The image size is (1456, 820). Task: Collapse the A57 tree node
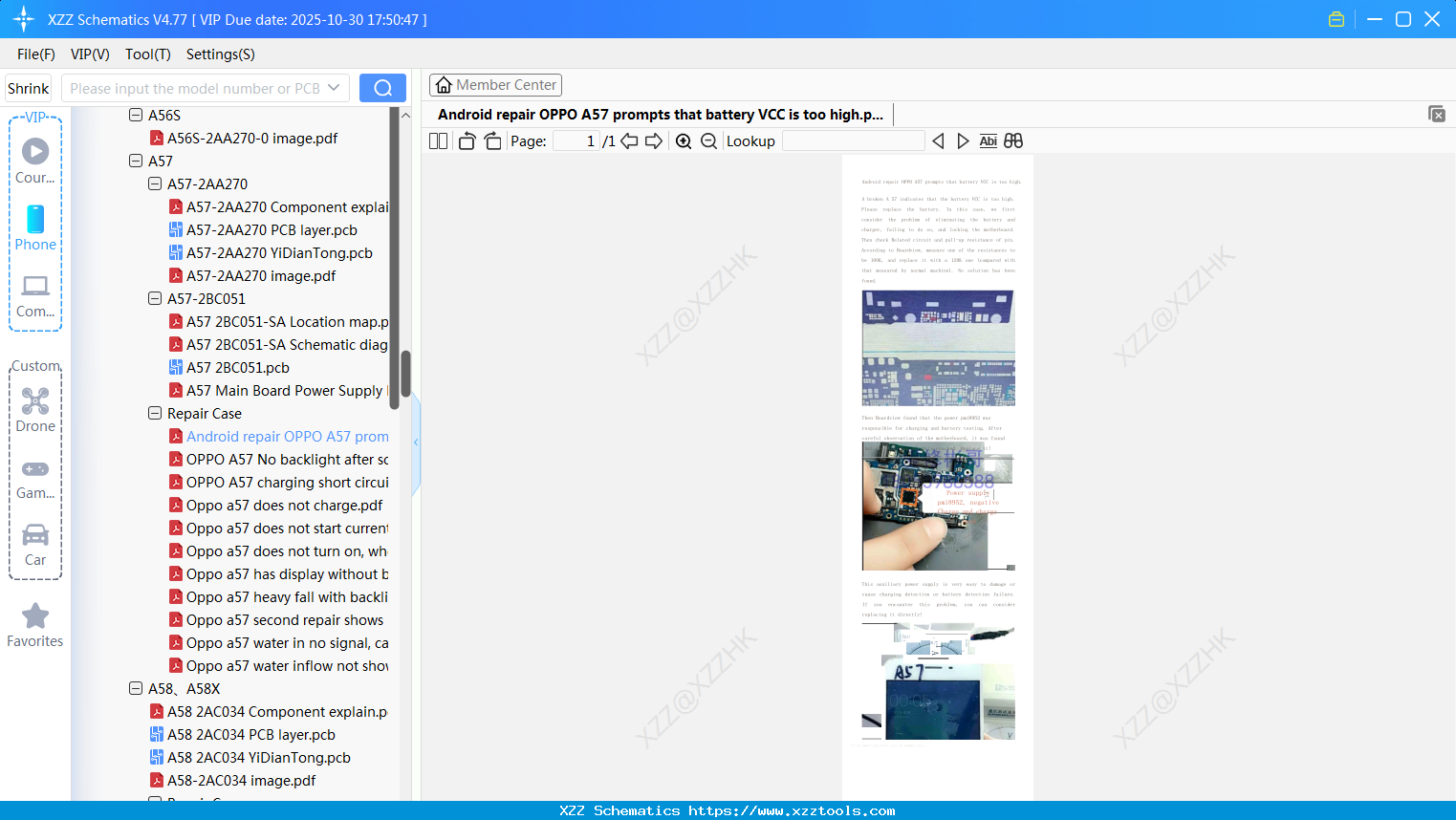(x=136, y=161)
